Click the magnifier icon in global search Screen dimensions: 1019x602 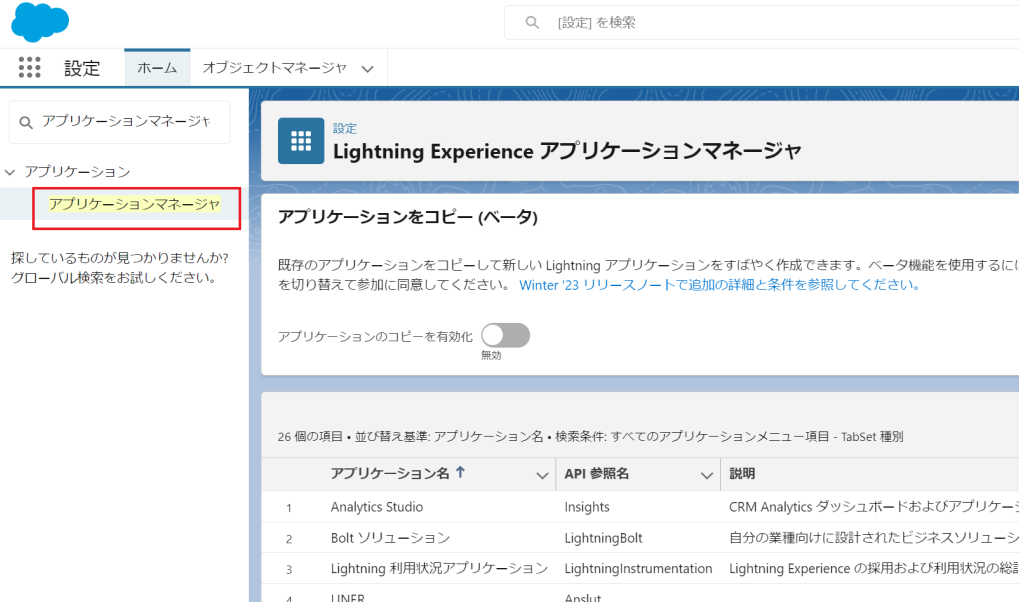tap(532, 23)
